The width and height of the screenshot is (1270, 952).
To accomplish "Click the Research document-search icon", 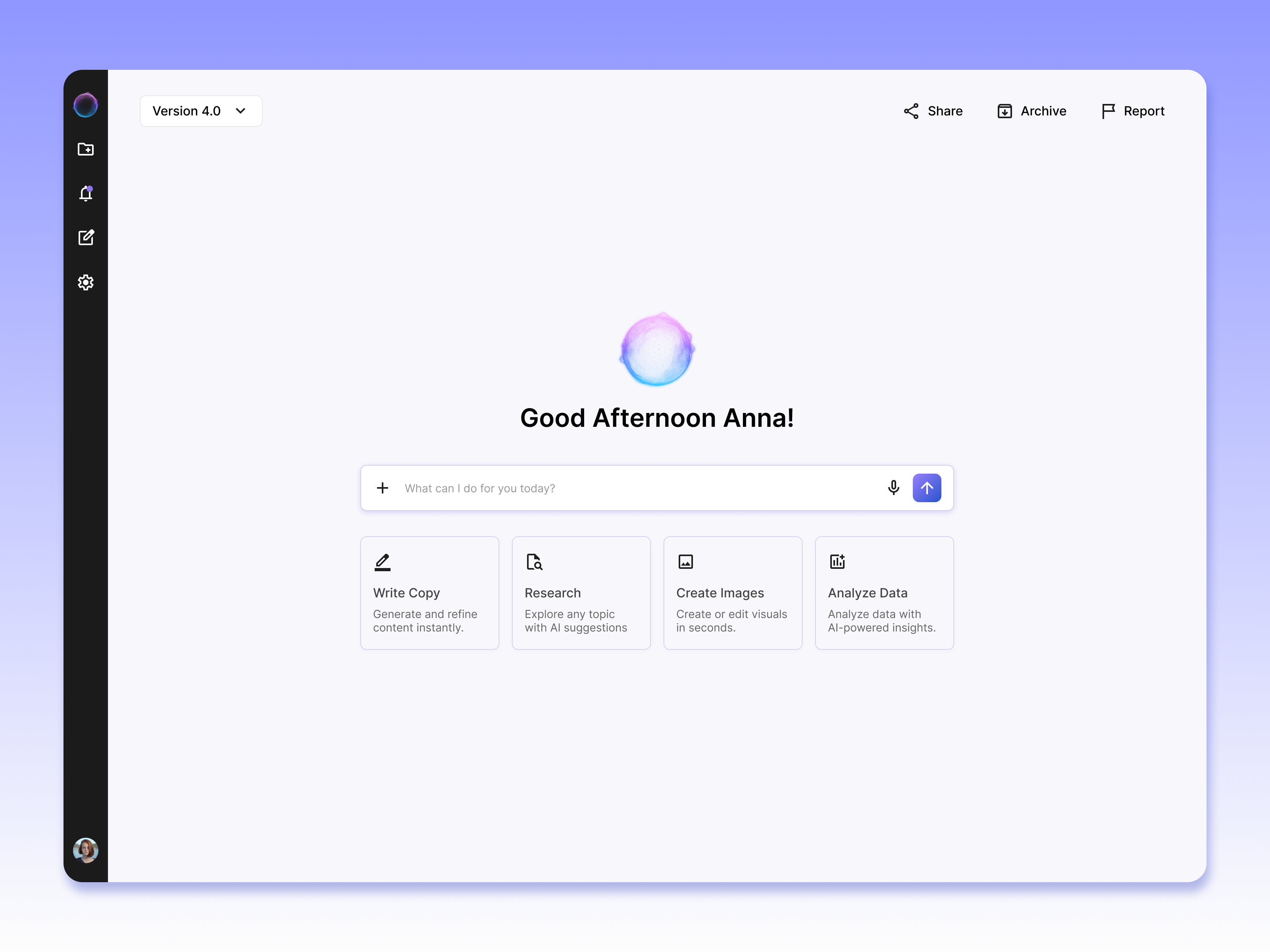I will coord(534,562).
